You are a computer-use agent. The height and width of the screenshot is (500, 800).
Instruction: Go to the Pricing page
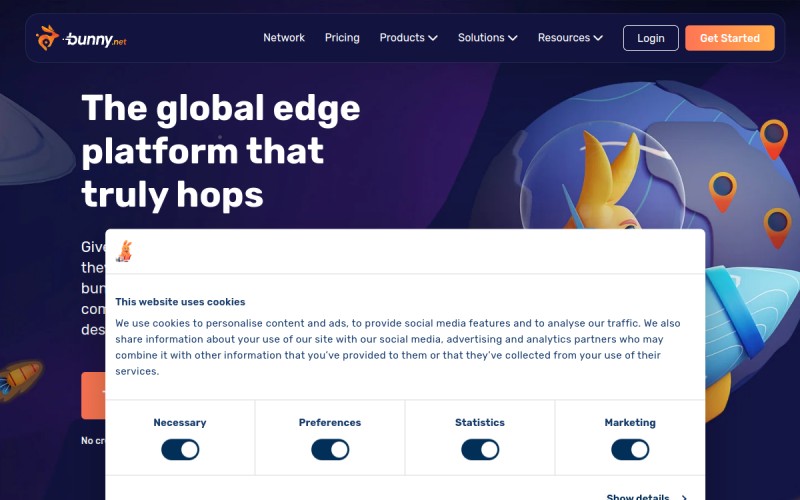coord(342,38)
